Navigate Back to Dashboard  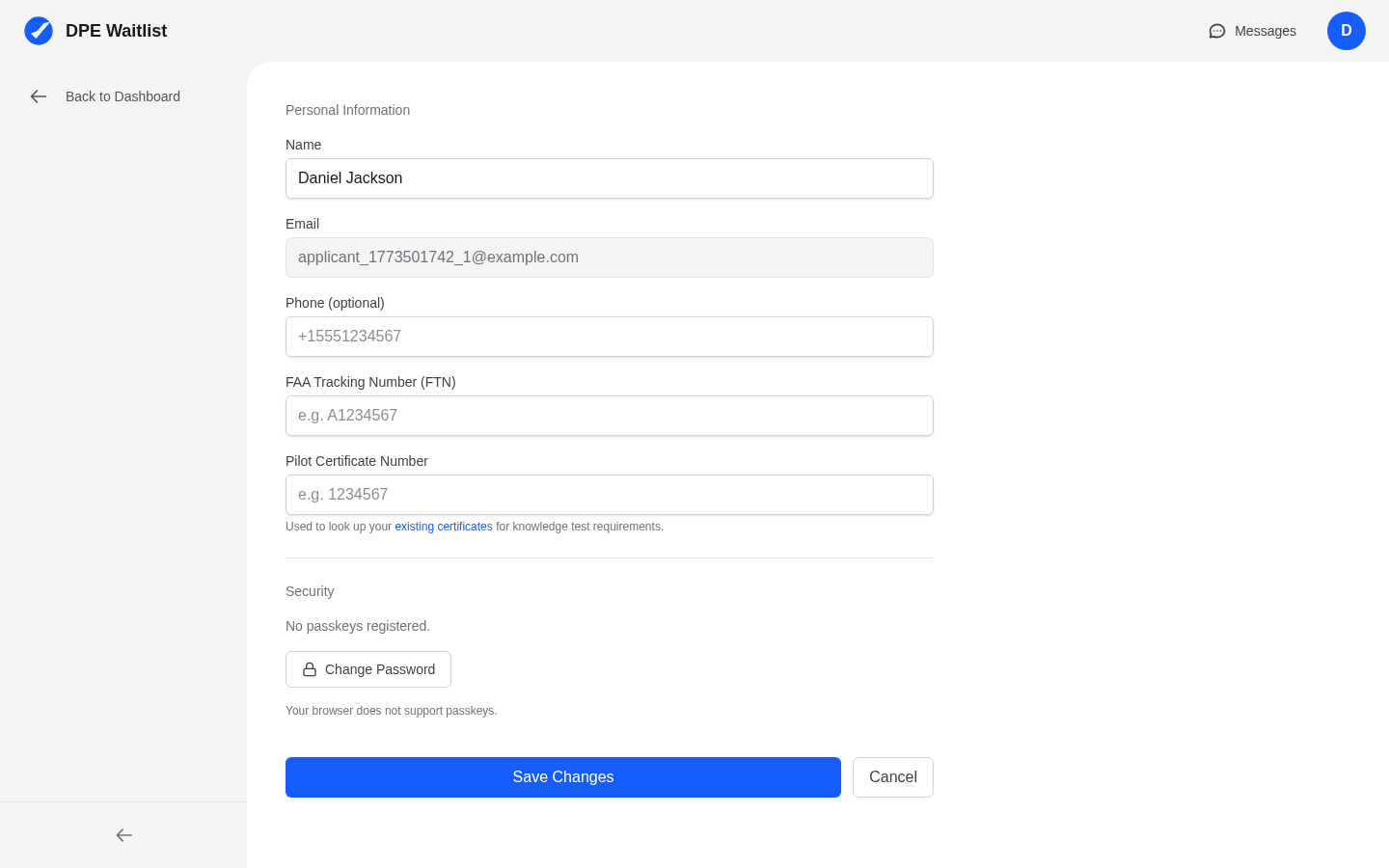click(x=123, y=96)
